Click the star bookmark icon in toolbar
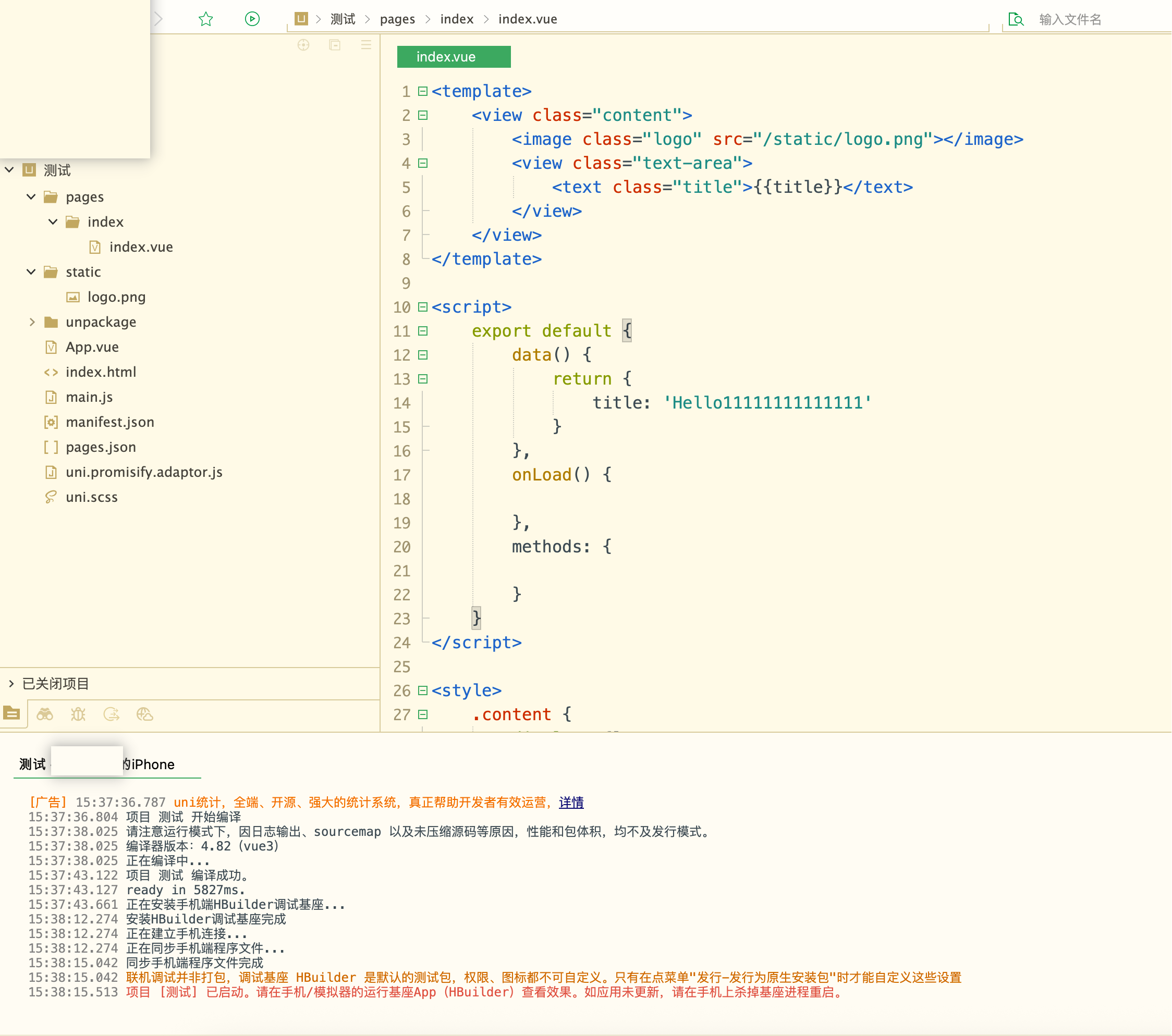 pos(206,19)
